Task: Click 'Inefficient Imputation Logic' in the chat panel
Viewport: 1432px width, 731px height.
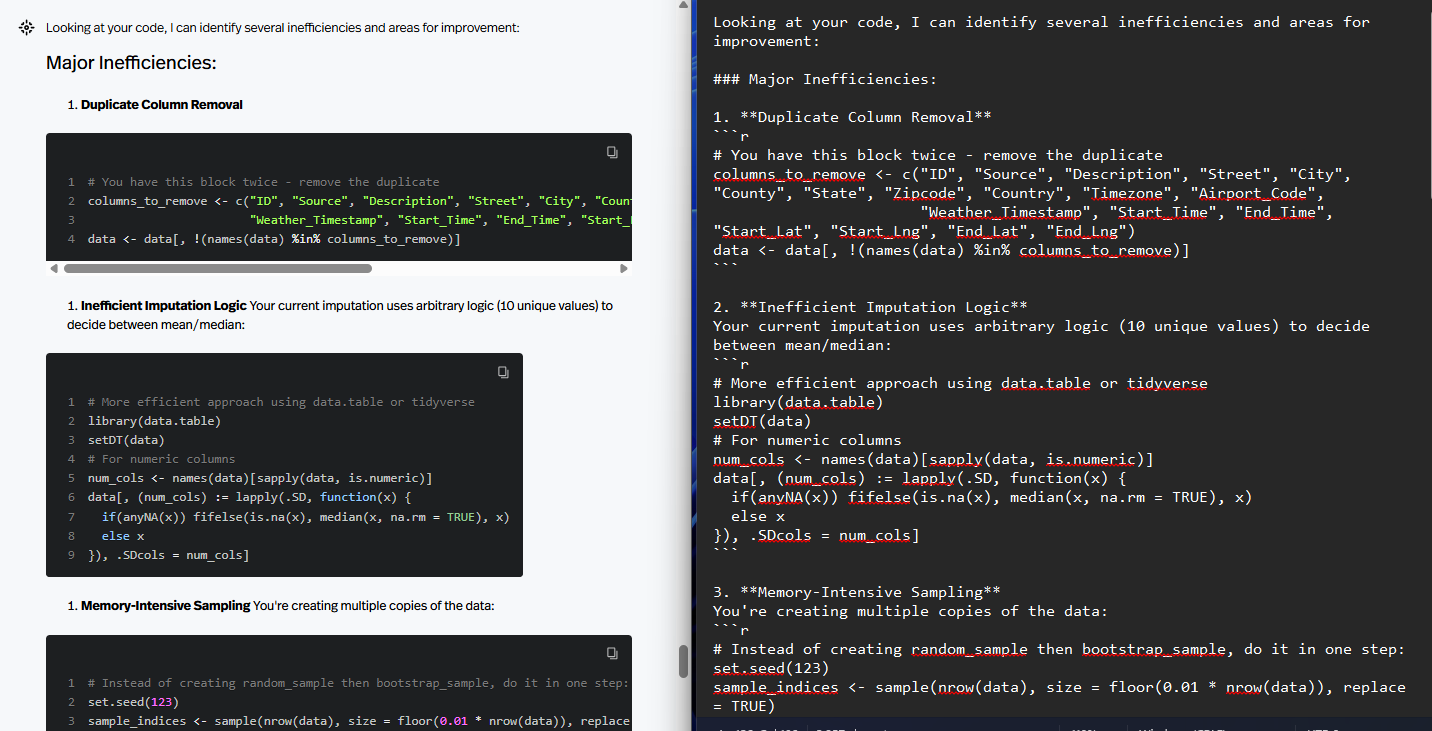Action: pos(164,305)
